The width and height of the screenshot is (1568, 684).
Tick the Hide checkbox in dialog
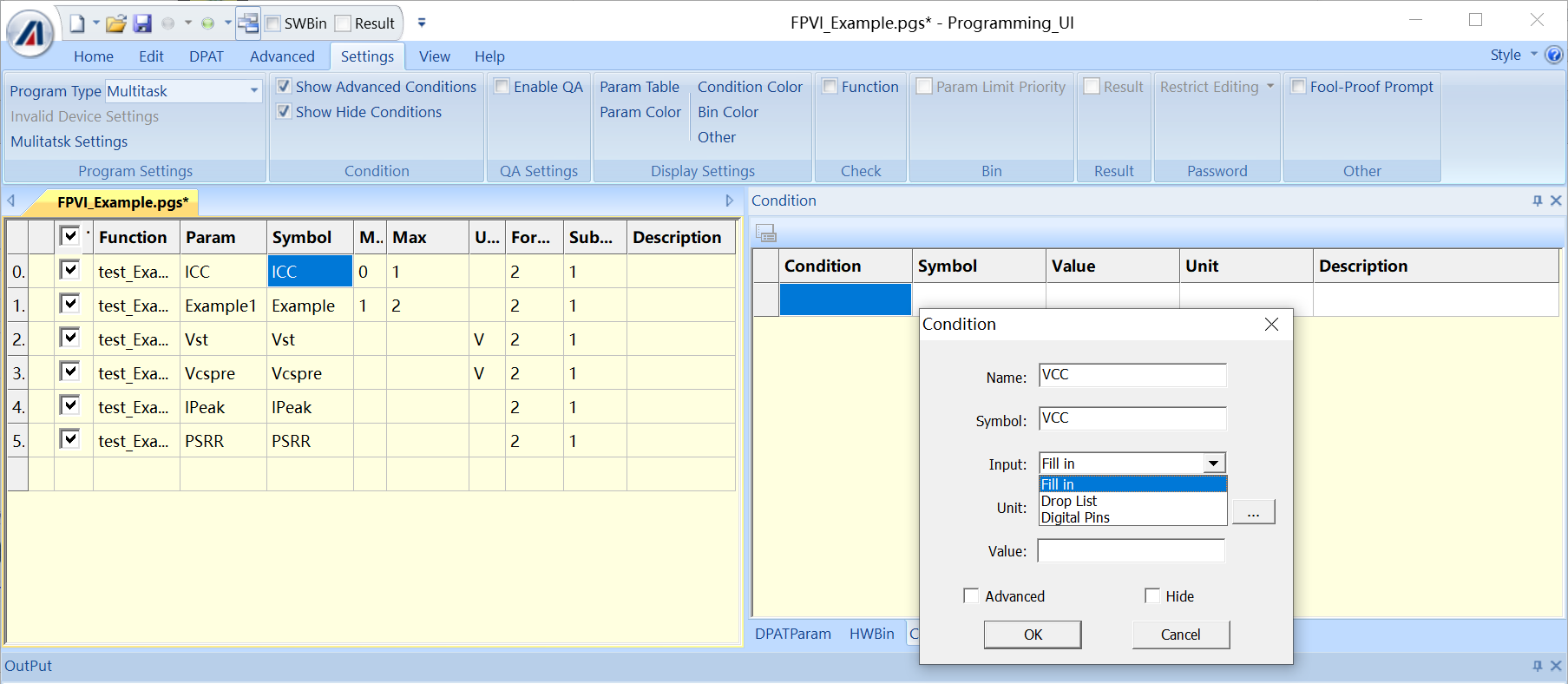click(1151, 595)
